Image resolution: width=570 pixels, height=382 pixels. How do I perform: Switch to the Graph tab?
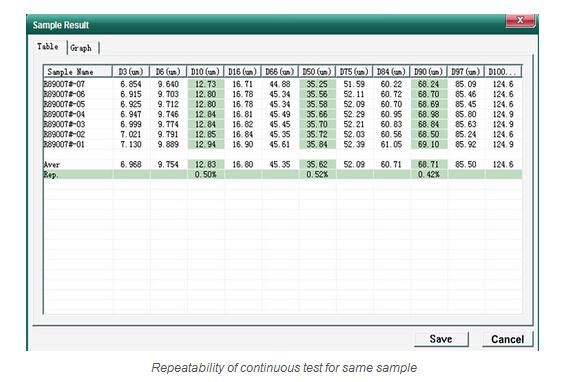click(x=82, y=48)
